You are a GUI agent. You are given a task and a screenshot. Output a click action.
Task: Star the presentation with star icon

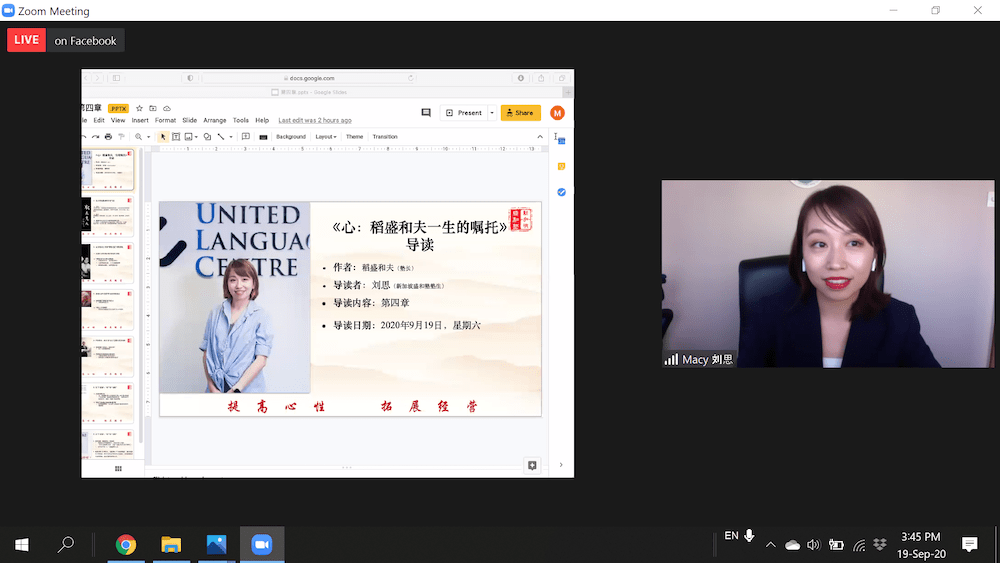click(139, 108)
